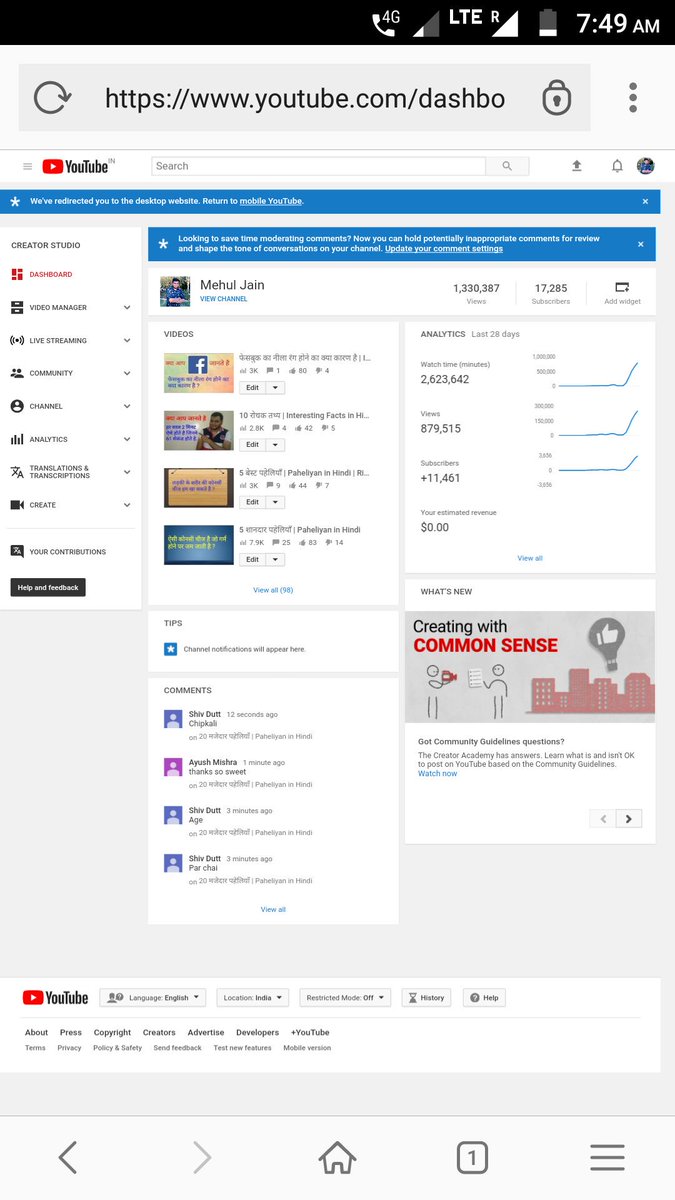Open the 5 best paheliyan wooden thumbnail
Viewport: 675px width, 1200px height.
(199, 488)
